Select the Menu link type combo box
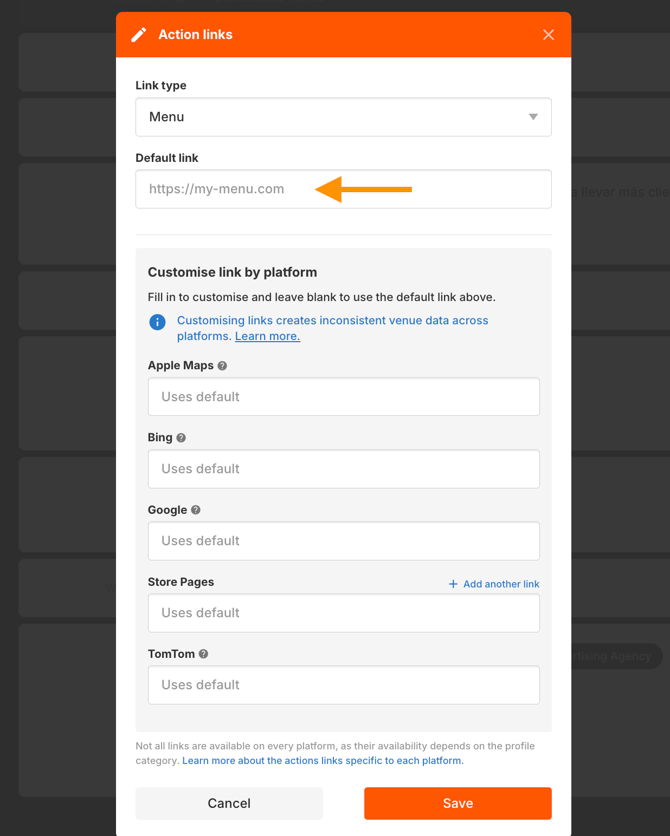 [x=343, y=117]
